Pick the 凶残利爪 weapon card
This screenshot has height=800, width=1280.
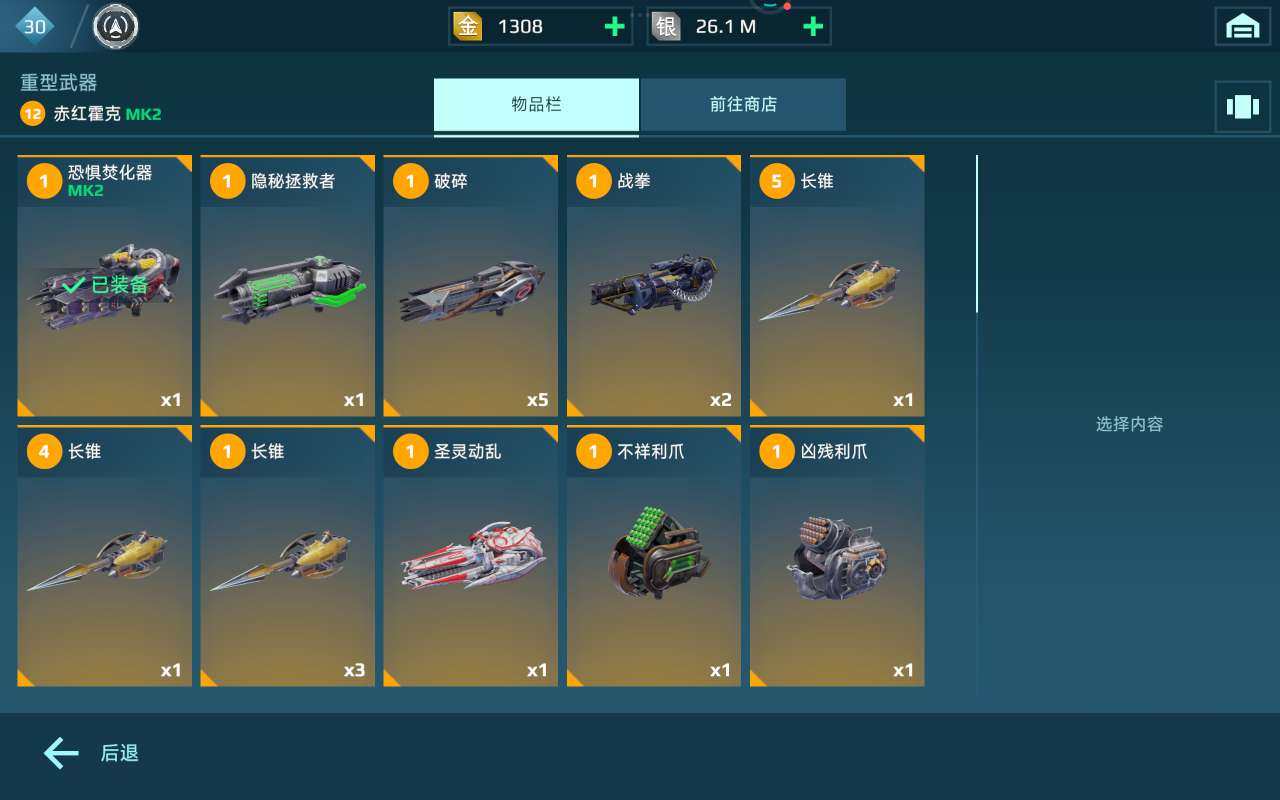click(x=837, y=556)
